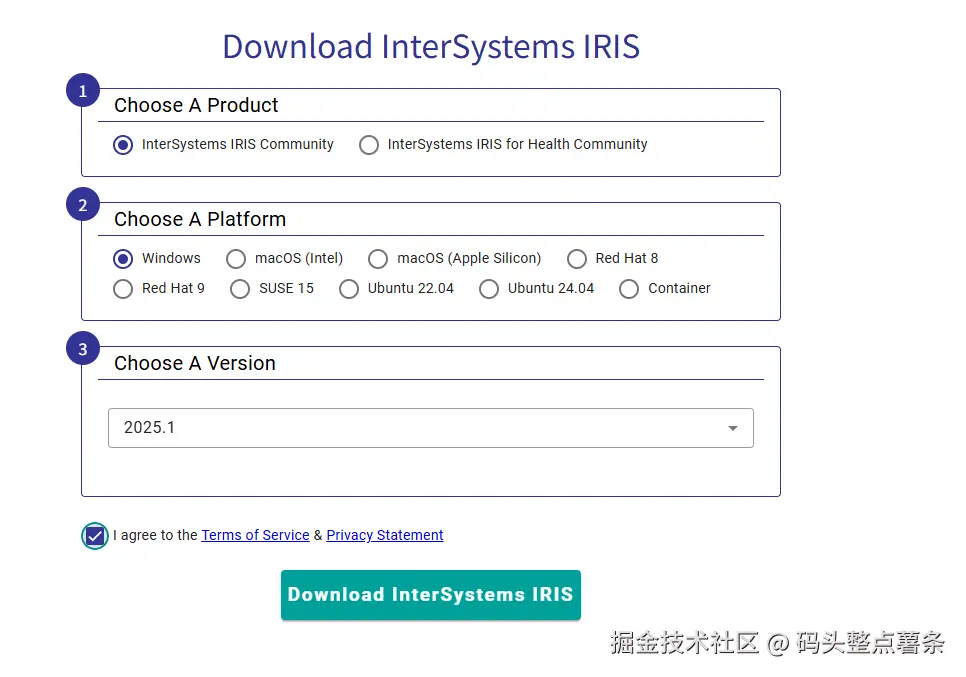The width and height of the screenshot is (966, 677).
Task: Click the Download InterSystems IRIS page title
Action: (431, 47)
